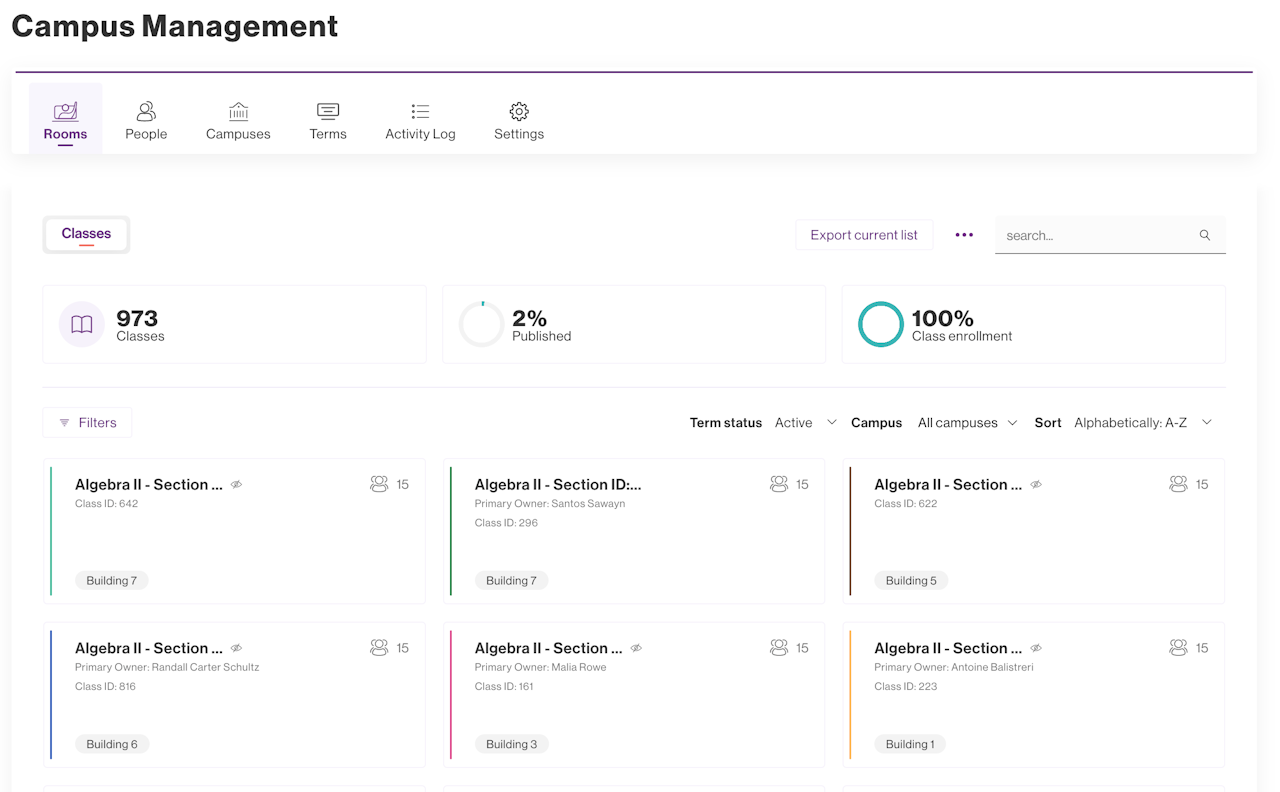Viewport: 1280px width, 792px height.
Task: Click the search magnifier icon
Action: 1205,236
